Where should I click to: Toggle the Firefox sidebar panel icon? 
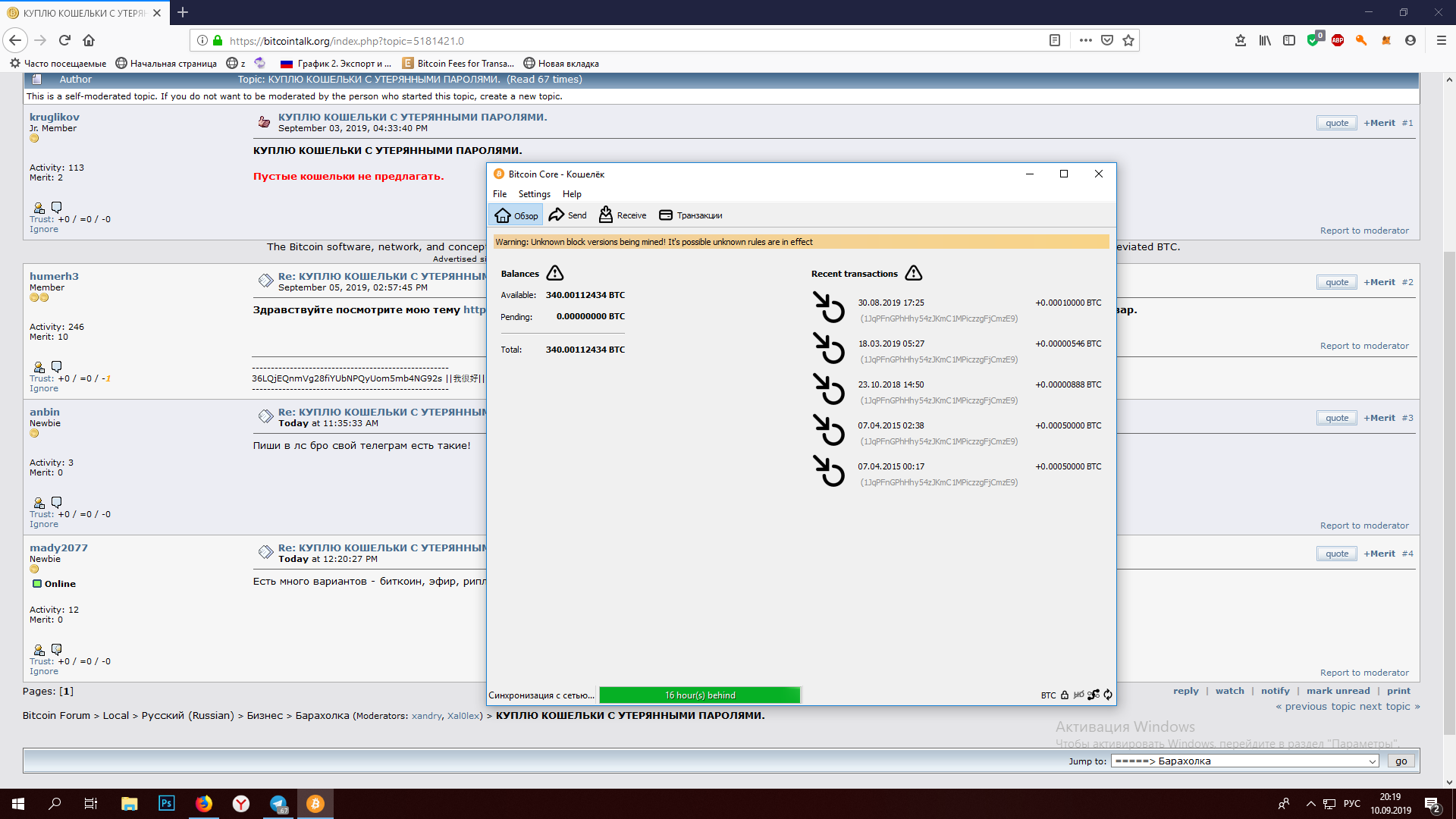click(x=1289, y=40)
